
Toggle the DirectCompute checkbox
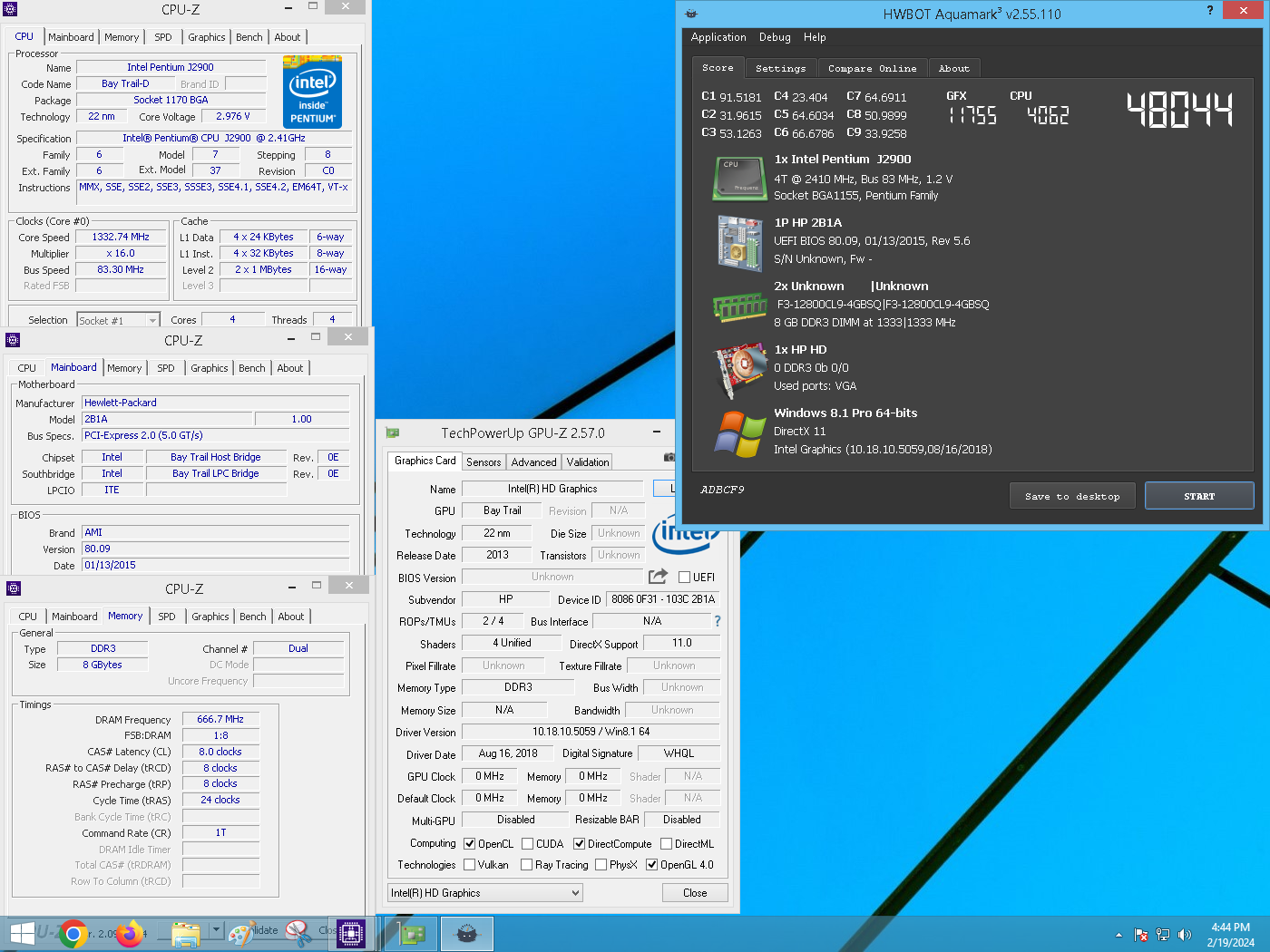580,844
